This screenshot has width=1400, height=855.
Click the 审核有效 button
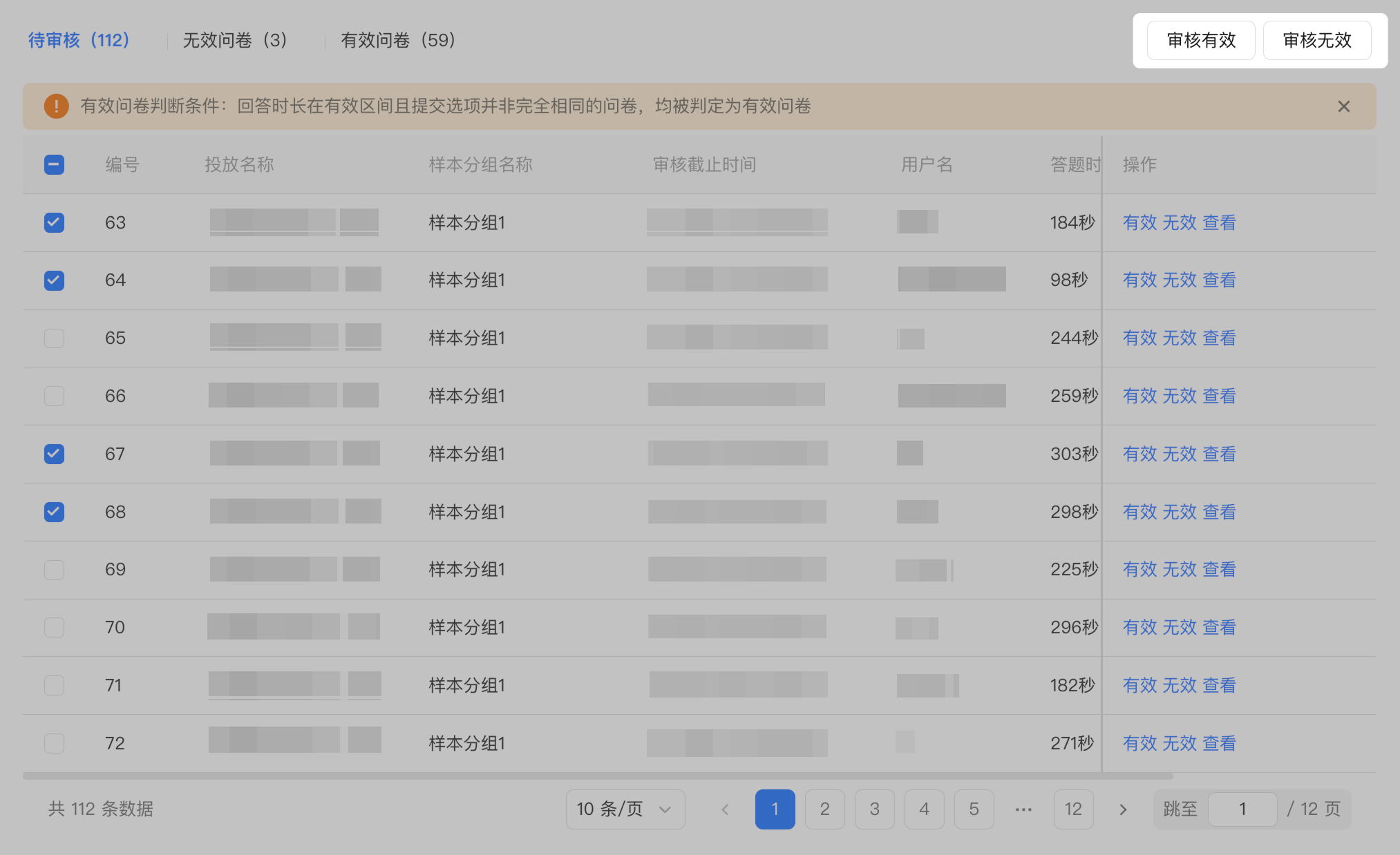coord(1201,40)
